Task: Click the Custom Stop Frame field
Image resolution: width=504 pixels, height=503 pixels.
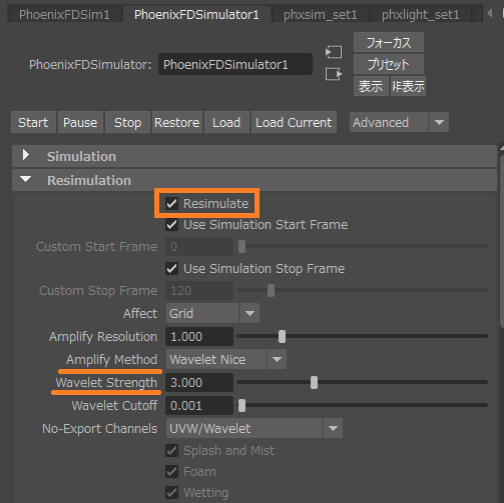Action: click(x=199, y=290)
